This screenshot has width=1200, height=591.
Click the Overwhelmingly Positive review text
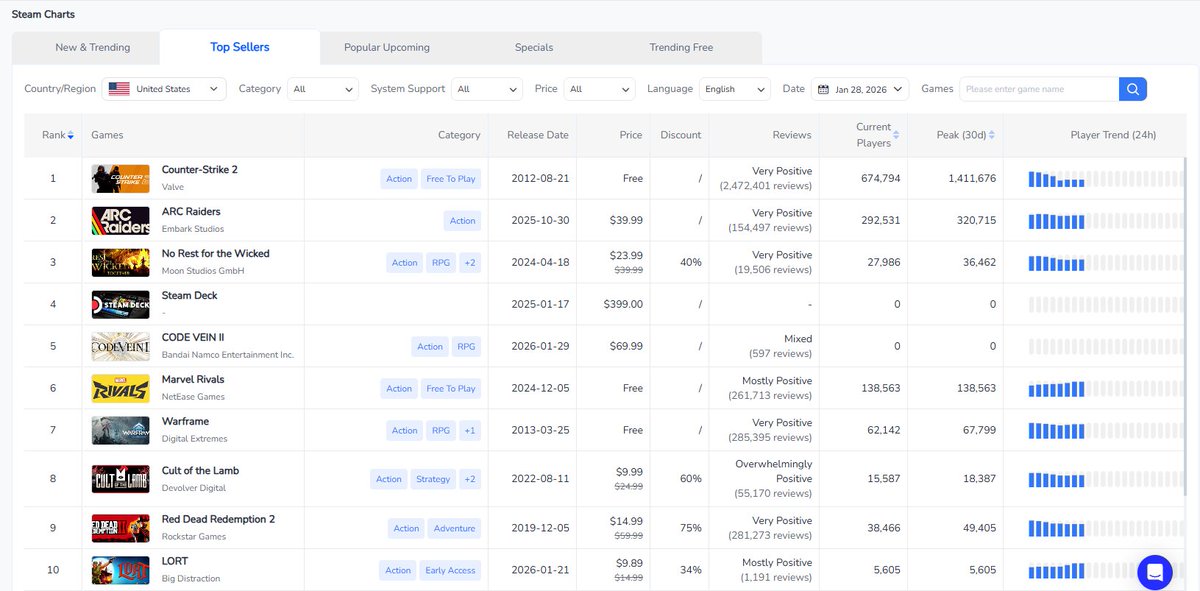click(775, 472)
